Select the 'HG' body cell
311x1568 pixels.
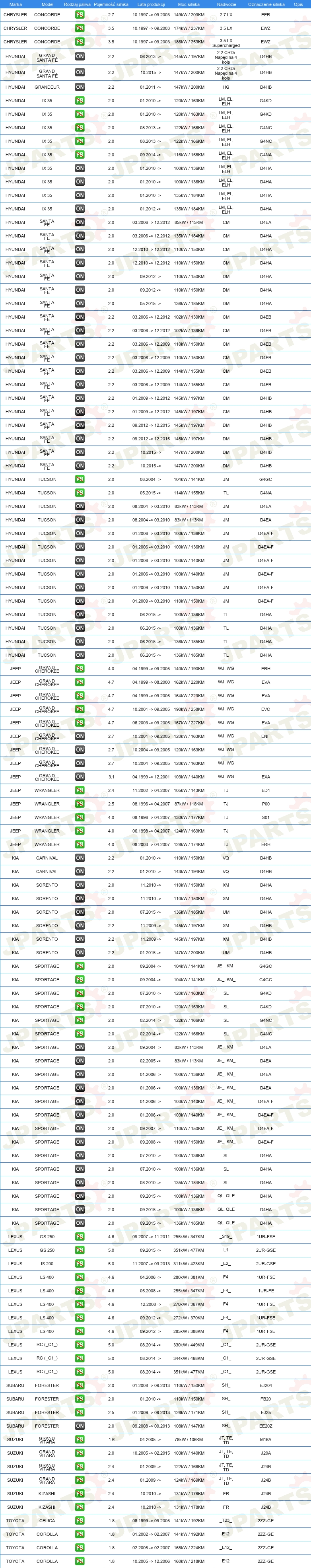[x=226, y=87]
